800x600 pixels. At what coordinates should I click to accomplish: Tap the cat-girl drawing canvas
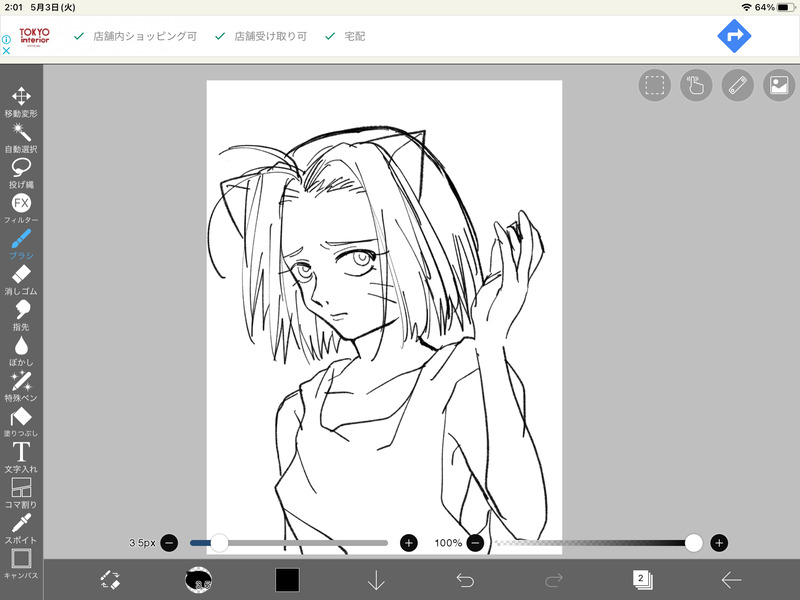pyautogui.click(x=384, y=317)
